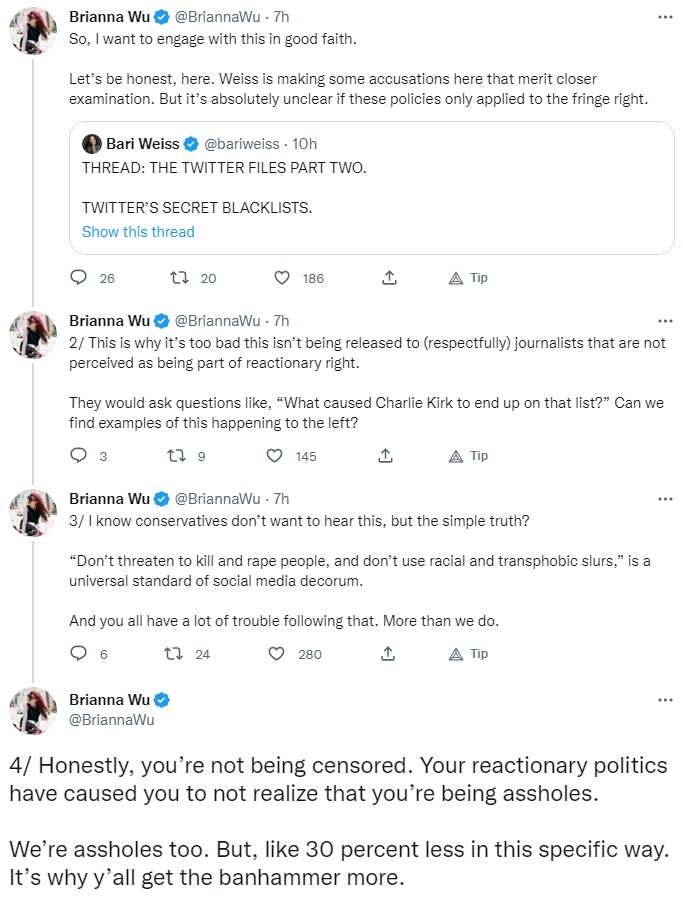Like the 3/ tweet with 280 likes
This screenshot has height=903, width=683.
[x=277, y=654]
